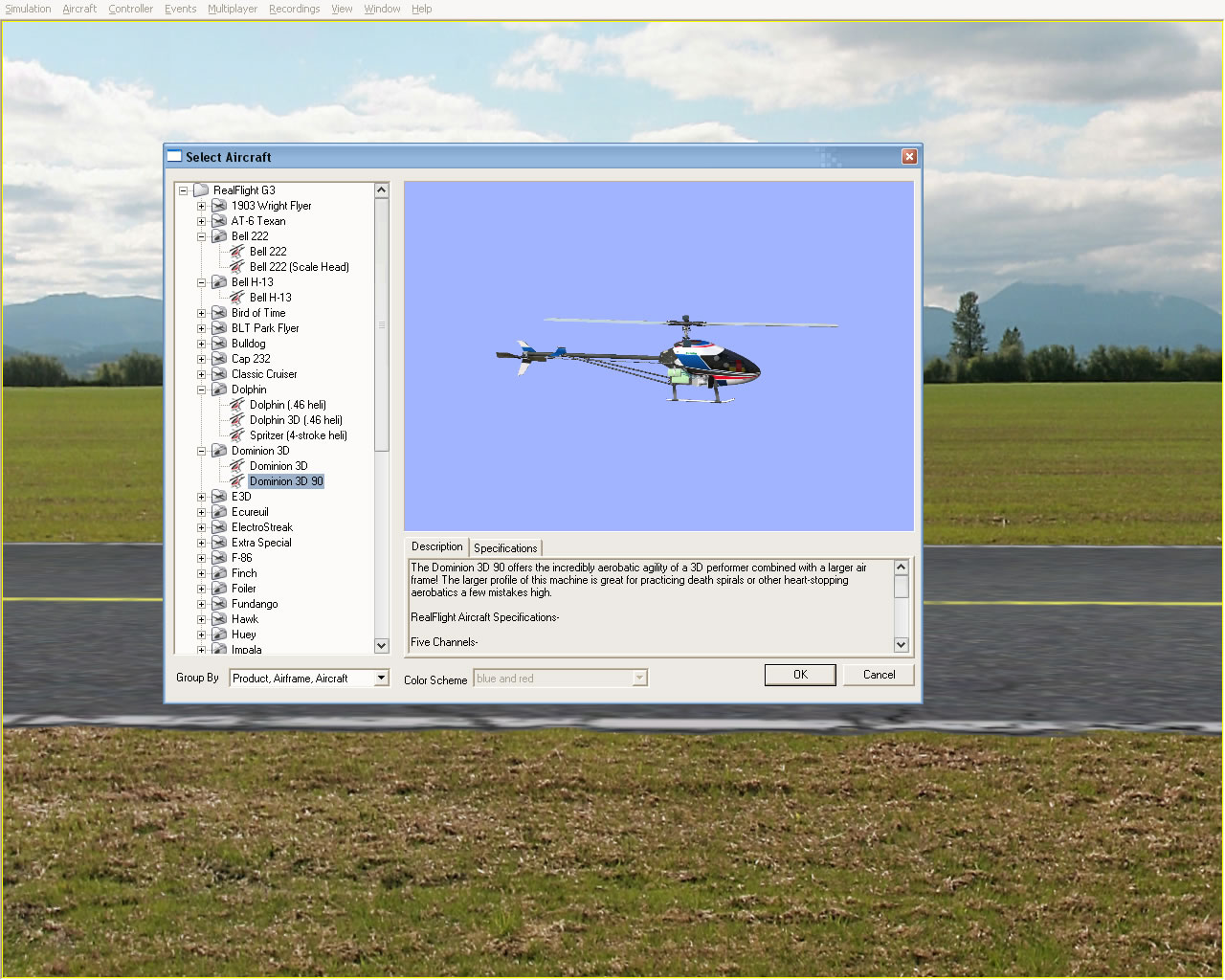The width and height of the screenshot is (1225, 980).
Task: Click the Spritzer (4-stroke heli) icon
Action: [x=237, y=435]
